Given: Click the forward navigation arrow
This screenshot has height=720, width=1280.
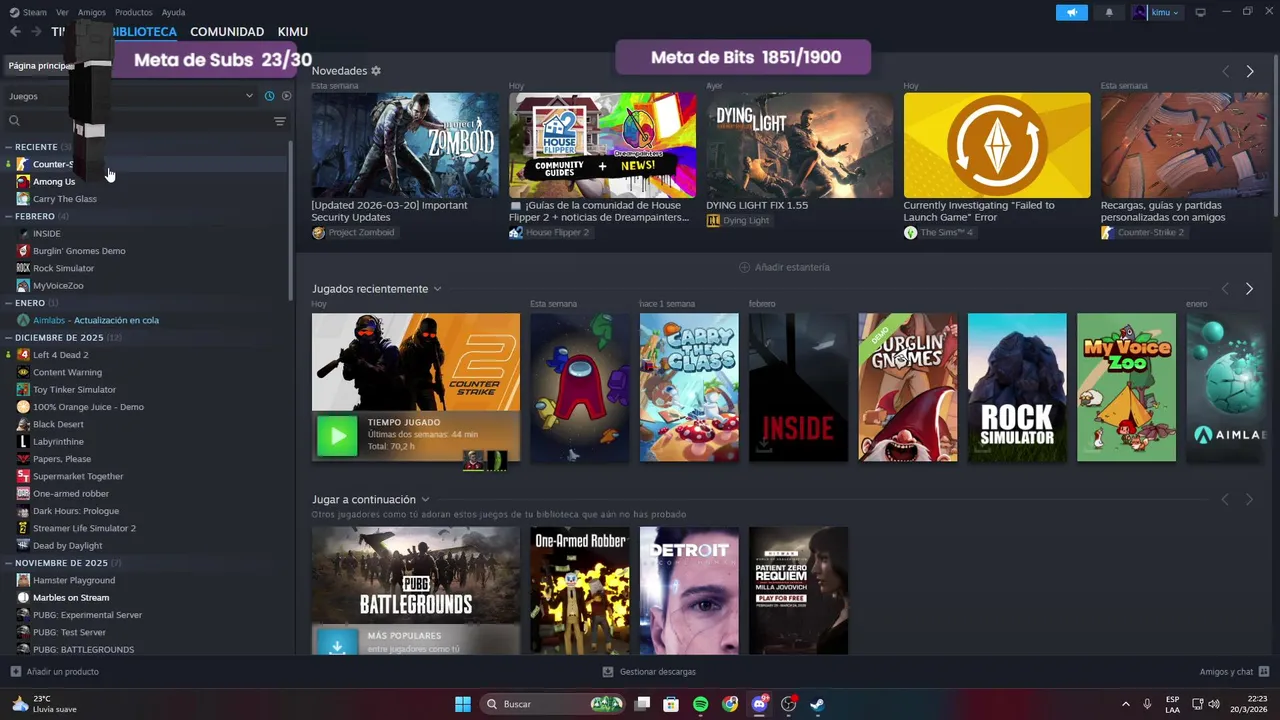Looking at the screenshot, I should (36, 32).
